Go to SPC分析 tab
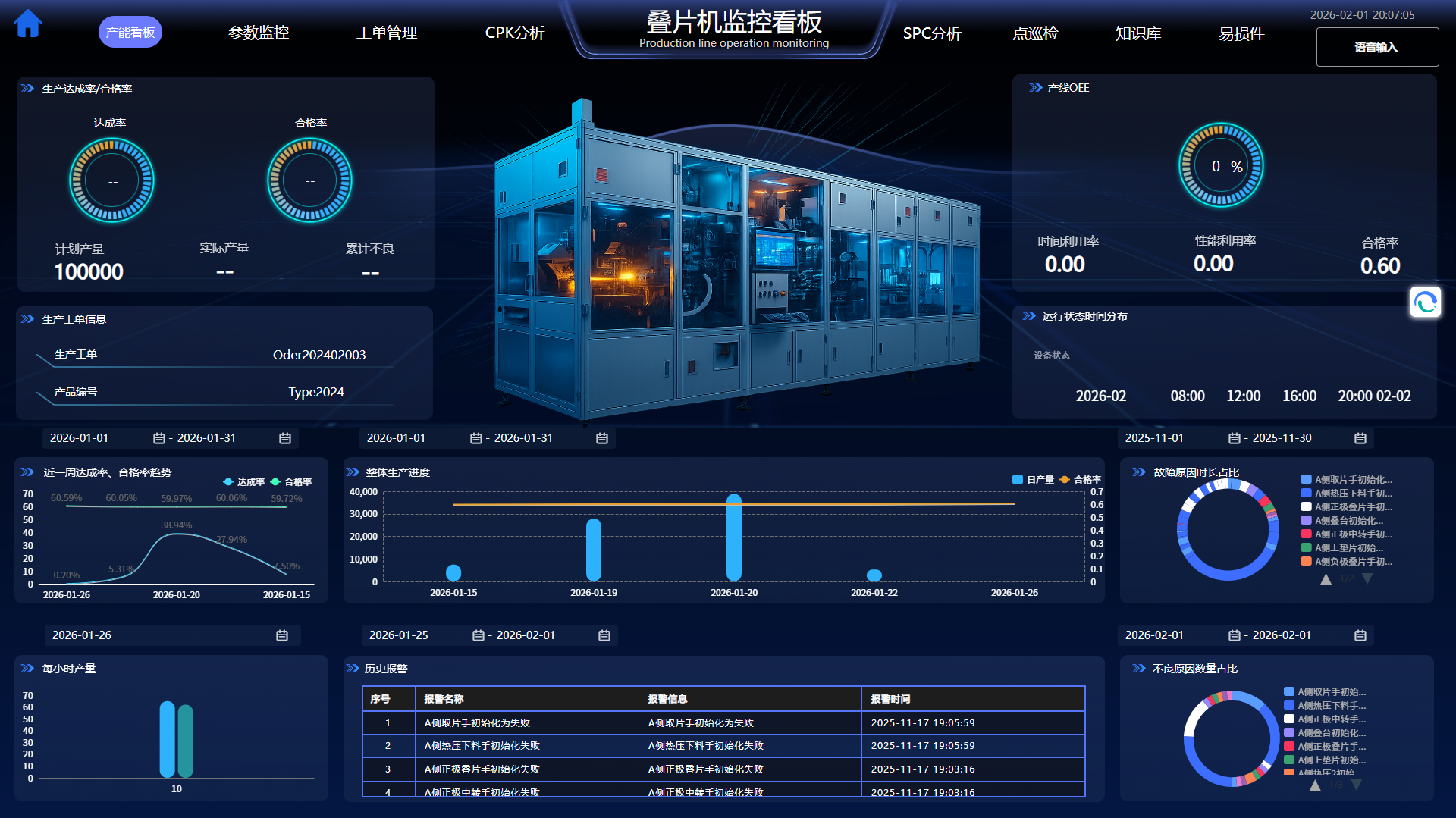Screen dimensions: 1456x818 point(932,33)
